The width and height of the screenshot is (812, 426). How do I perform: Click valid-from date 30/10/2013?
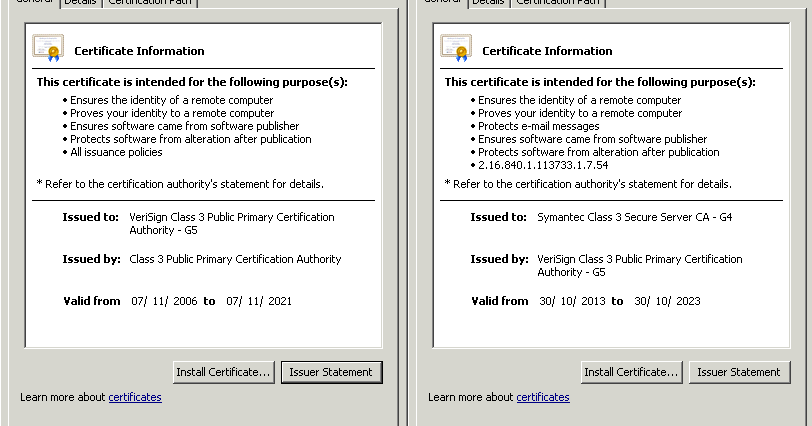point(572,301)
